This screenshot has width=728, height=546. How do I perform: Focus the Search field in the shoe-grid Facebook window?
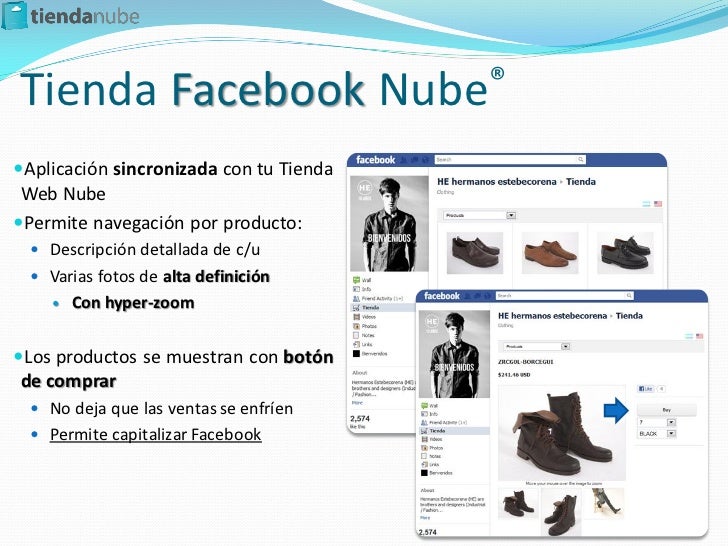[510, 160]
